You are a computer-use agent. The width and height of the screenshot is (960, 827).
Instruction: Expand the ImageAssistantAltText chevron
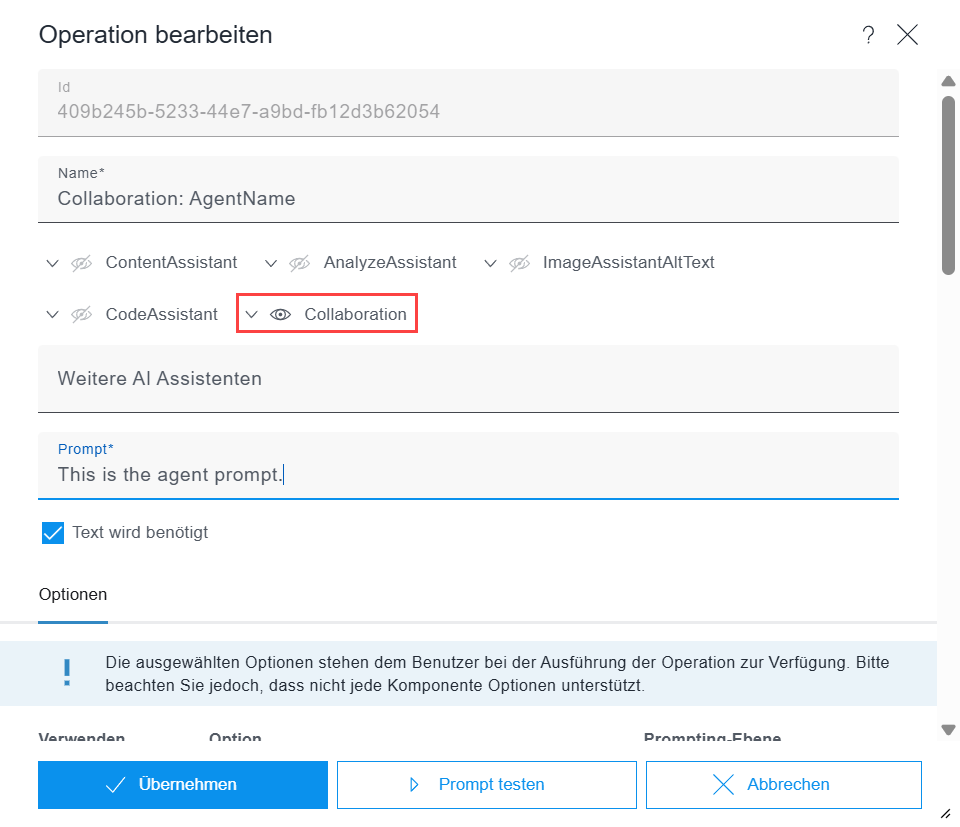click(x=490, y=263)
